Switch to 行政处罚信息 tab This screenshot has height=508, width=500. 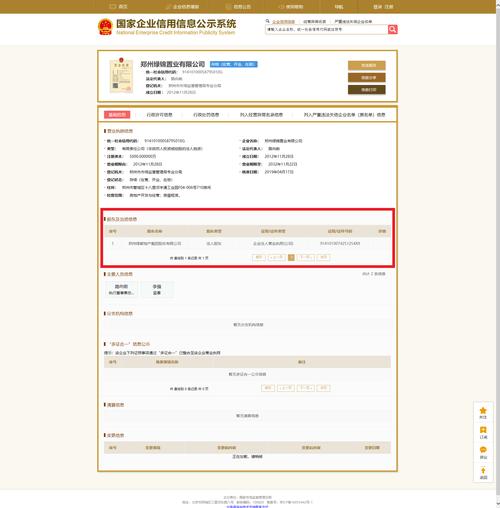tap(206, 115)
